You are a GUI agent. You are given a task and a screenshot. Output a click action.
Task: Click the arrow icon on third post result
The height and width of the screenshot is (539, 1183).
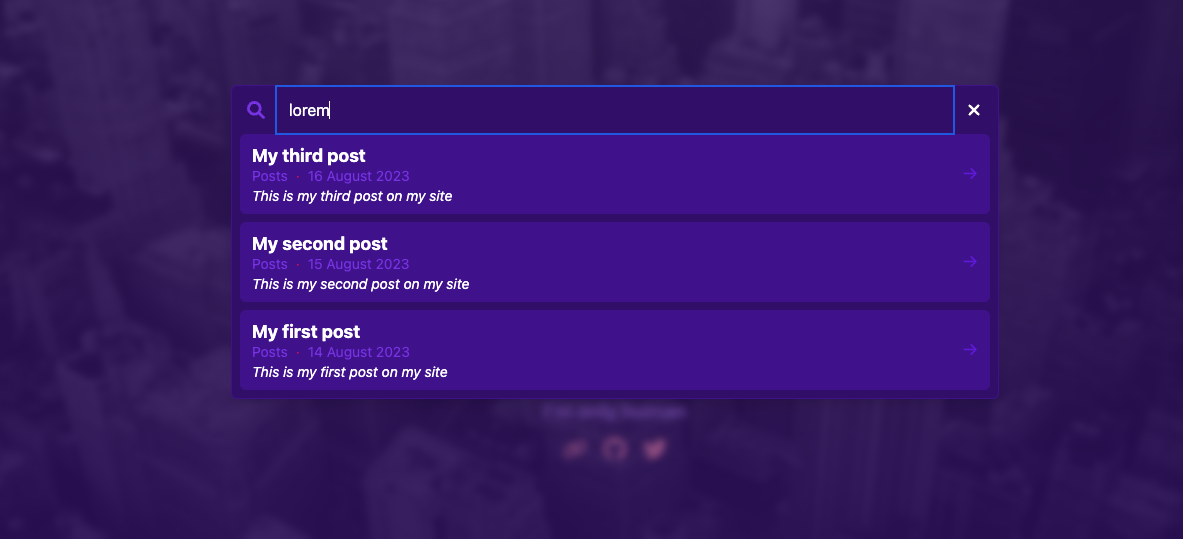click(x=969, y=174)
